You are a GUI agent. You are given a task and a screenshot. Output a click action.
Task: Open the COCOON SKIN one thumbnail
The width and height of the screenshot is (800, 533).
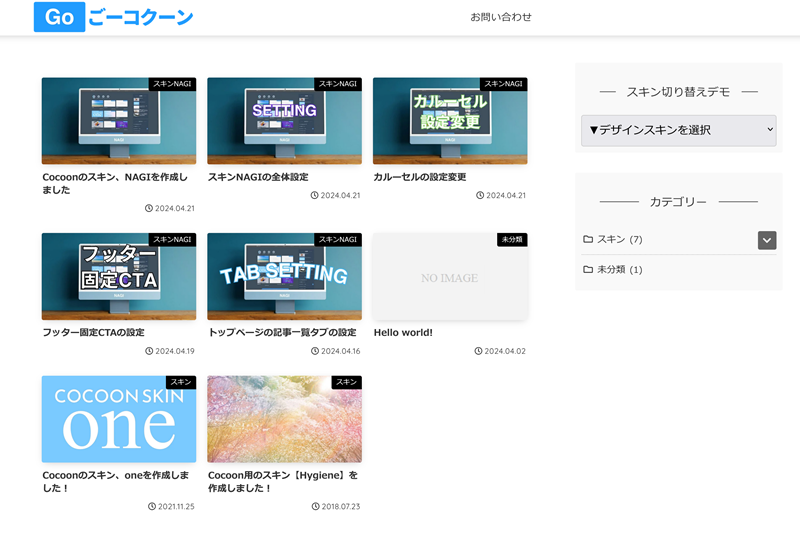click(119, 419)
